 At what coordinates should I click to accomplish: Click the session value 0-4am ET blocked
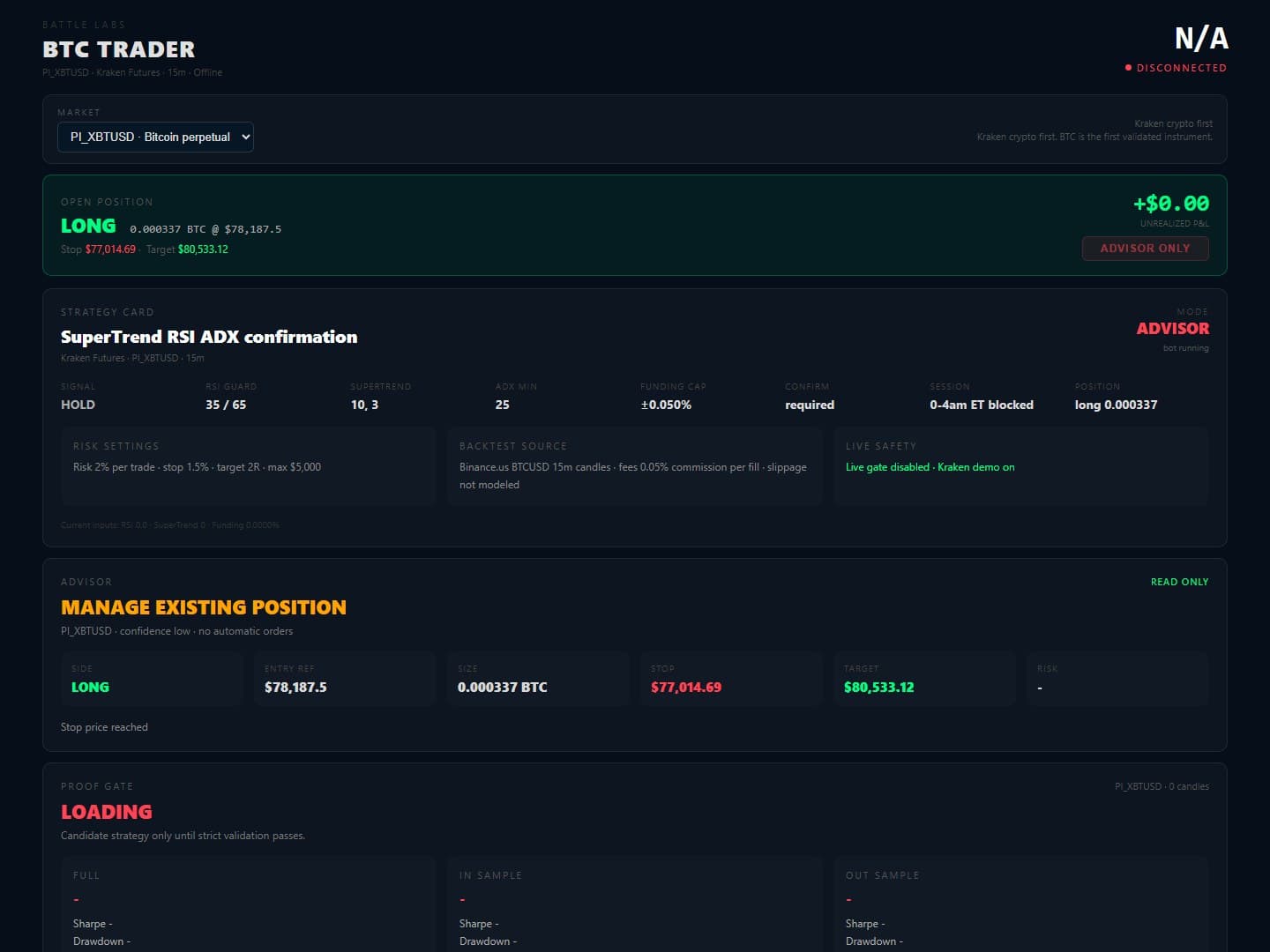[x=982, y=405]
